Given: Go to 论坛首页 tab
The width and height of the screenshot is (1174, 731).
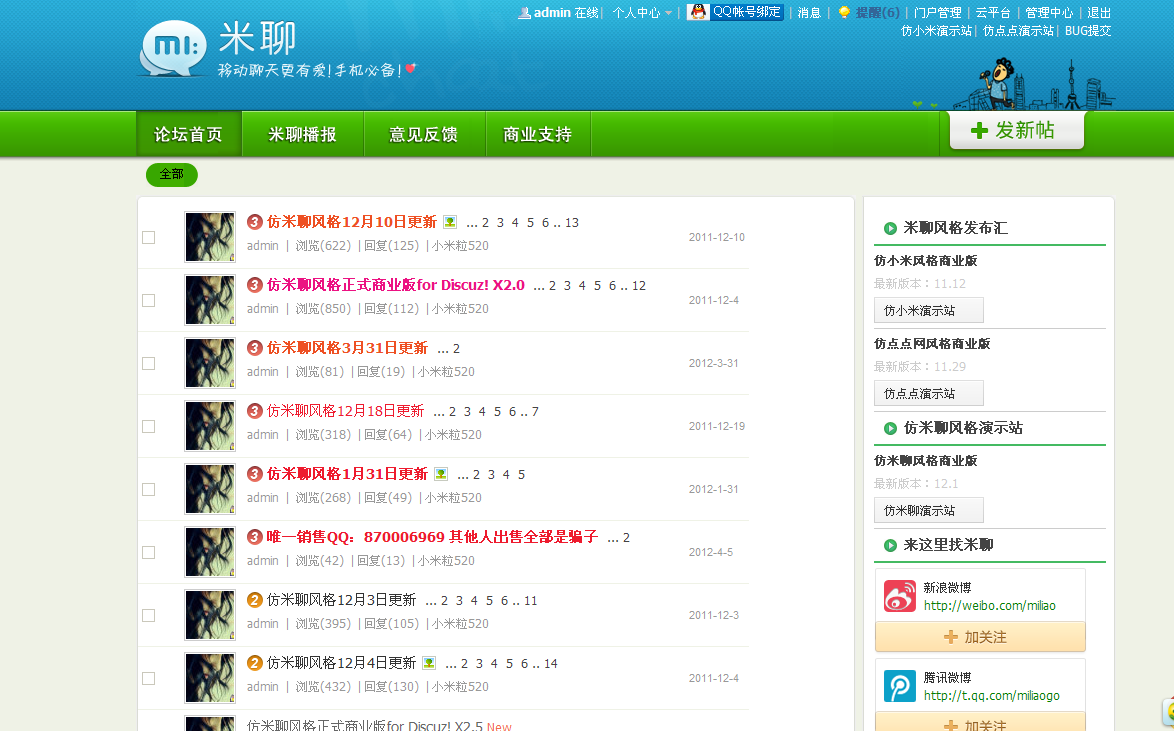Looking at the screenshot, I should pos(189,134).
